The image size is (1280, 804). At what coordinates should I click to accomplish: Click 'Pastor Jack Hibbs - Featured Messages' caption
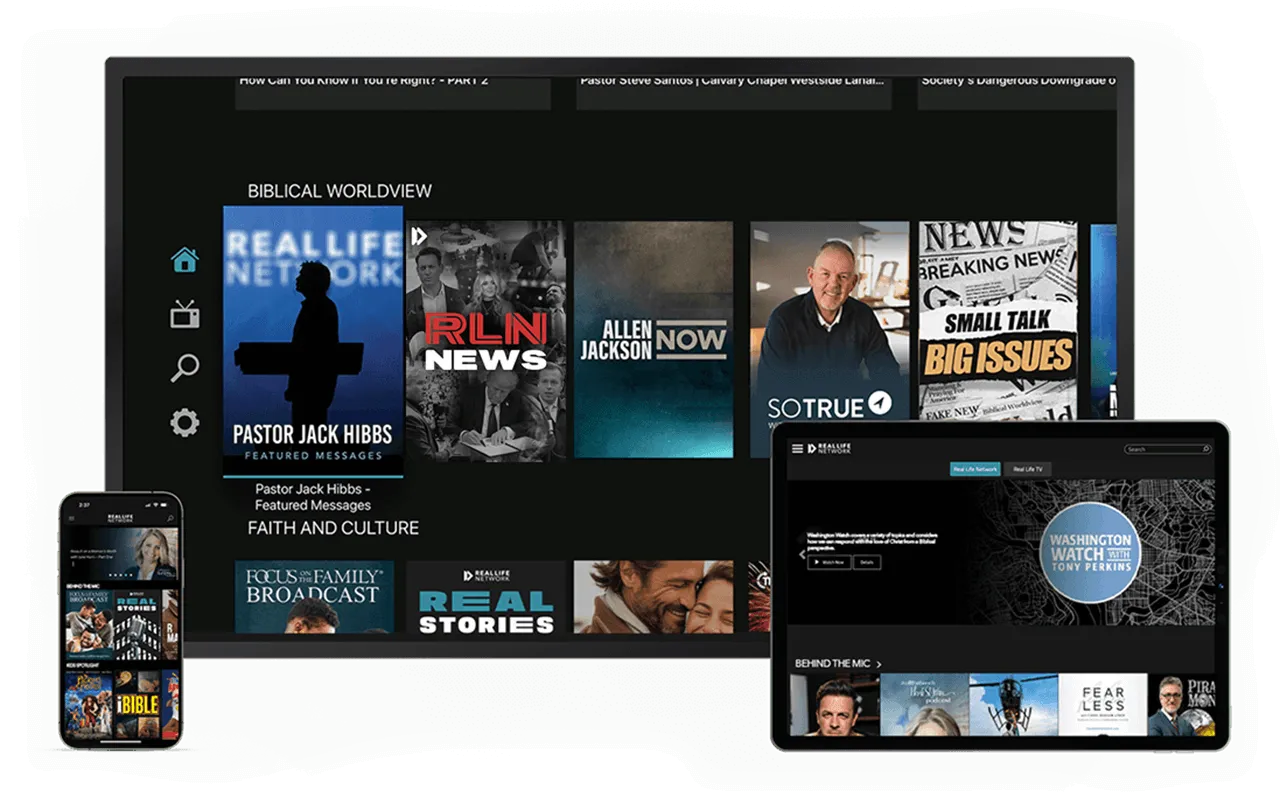pos(313,497)
